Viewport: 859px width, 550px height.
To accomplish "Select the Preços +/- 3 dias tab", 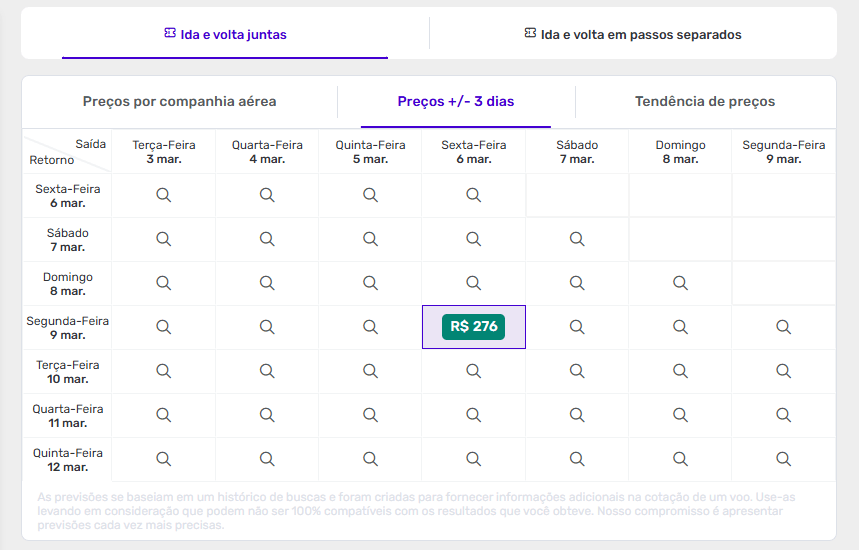I will pos(456,102).
